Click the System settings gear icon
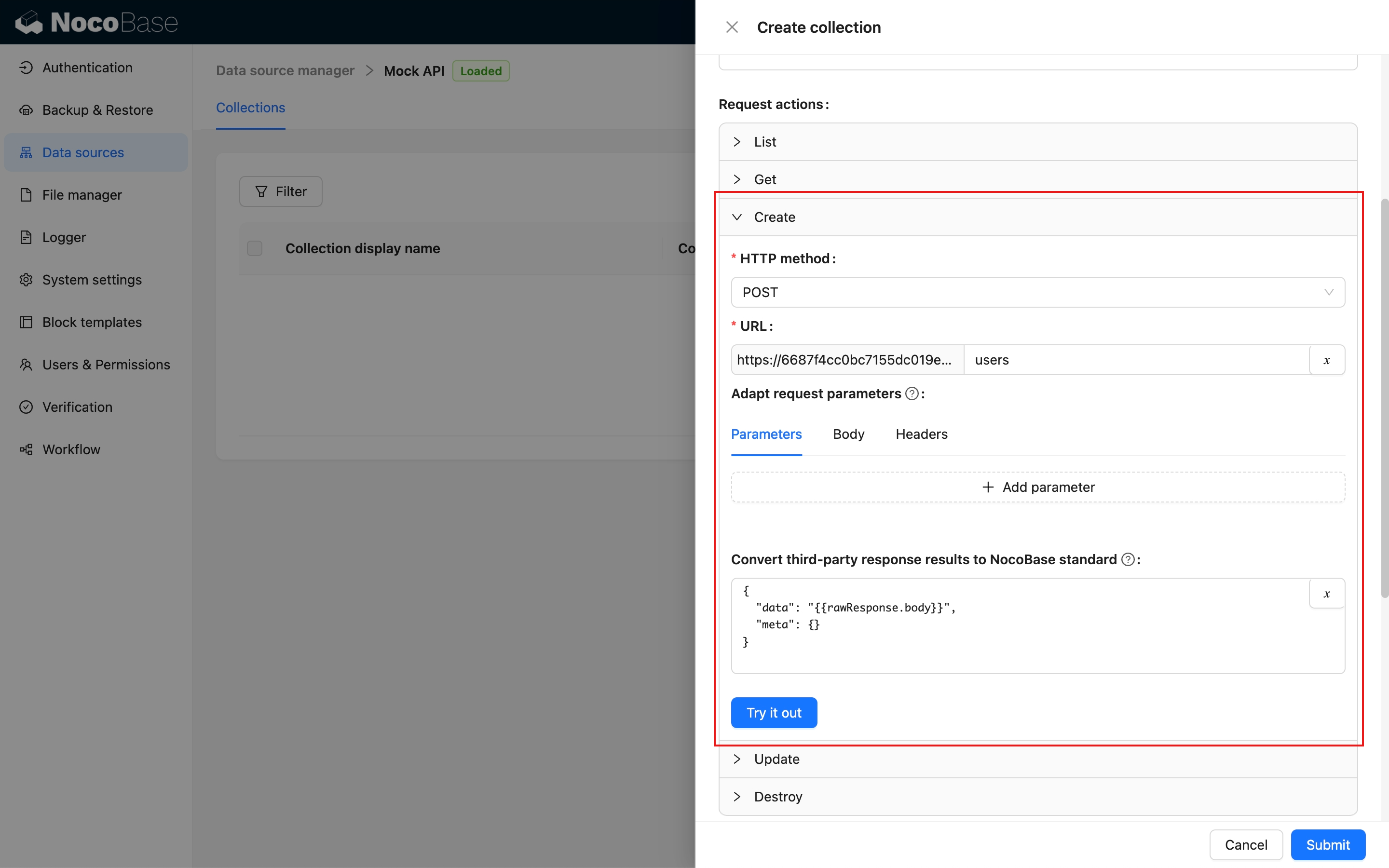 pyautogui.click(x=26, y=280)
